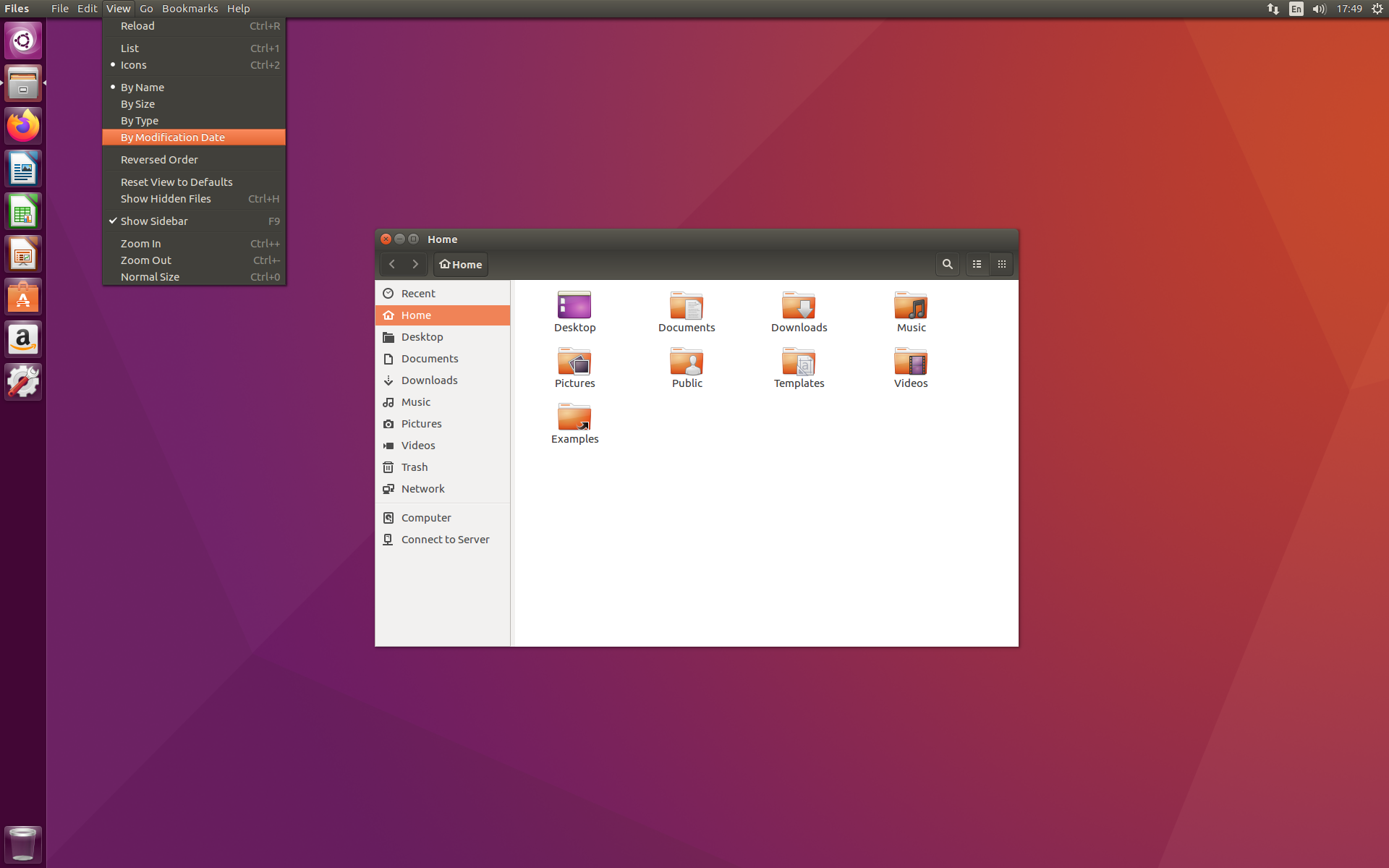
Task: Enable Reversed Order in View menu
Action: [159, 160]
